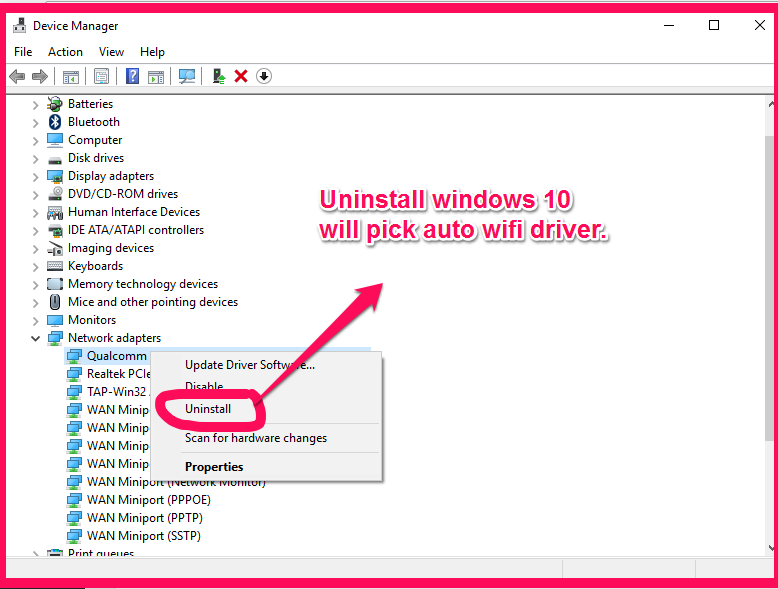Expand the Computer tree node
This screenshot has height=589, width=778.
[x=35, y=141]
